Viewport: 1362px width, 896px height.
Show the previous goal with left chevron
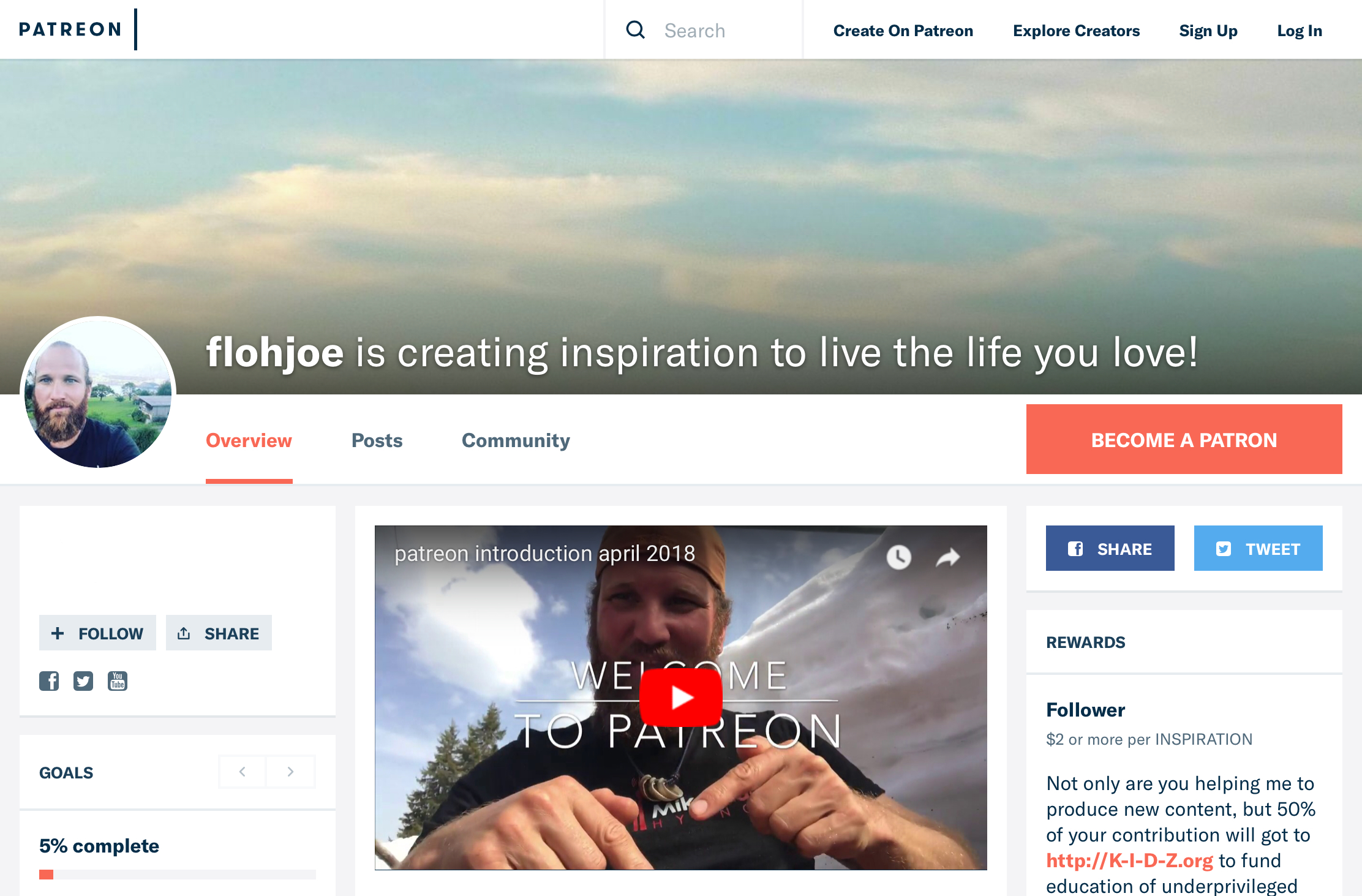click(x=243, y=772)
